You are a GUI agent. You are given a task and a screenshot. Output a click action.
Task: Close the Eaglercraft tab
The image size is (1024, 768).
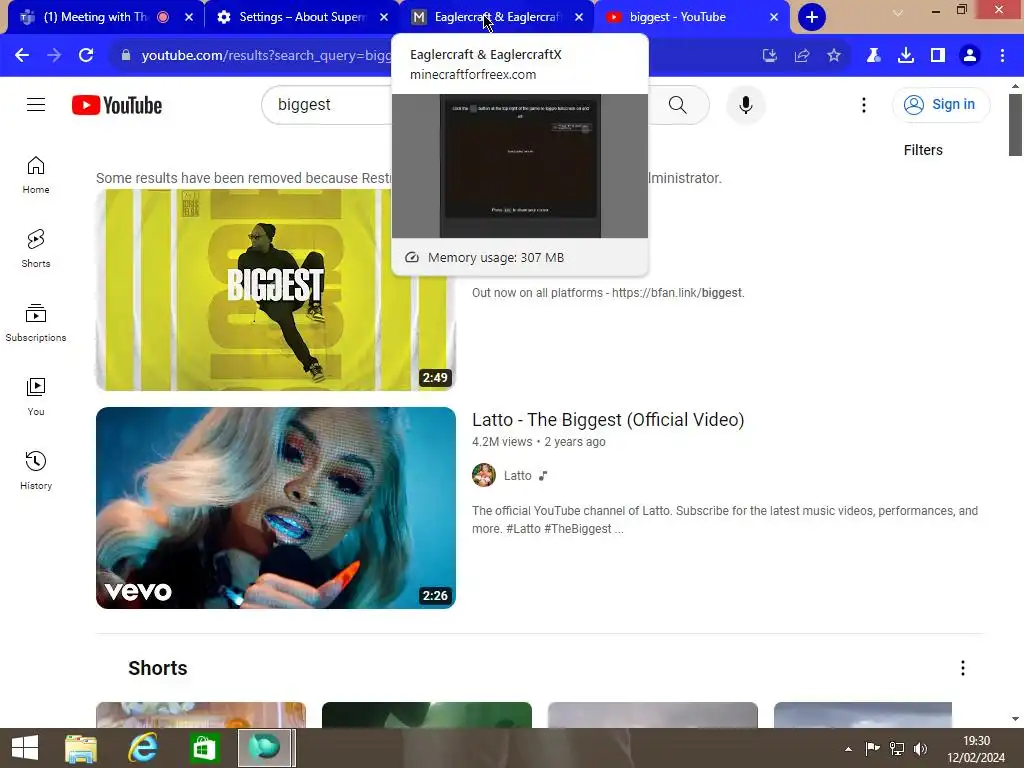point(579,17)
